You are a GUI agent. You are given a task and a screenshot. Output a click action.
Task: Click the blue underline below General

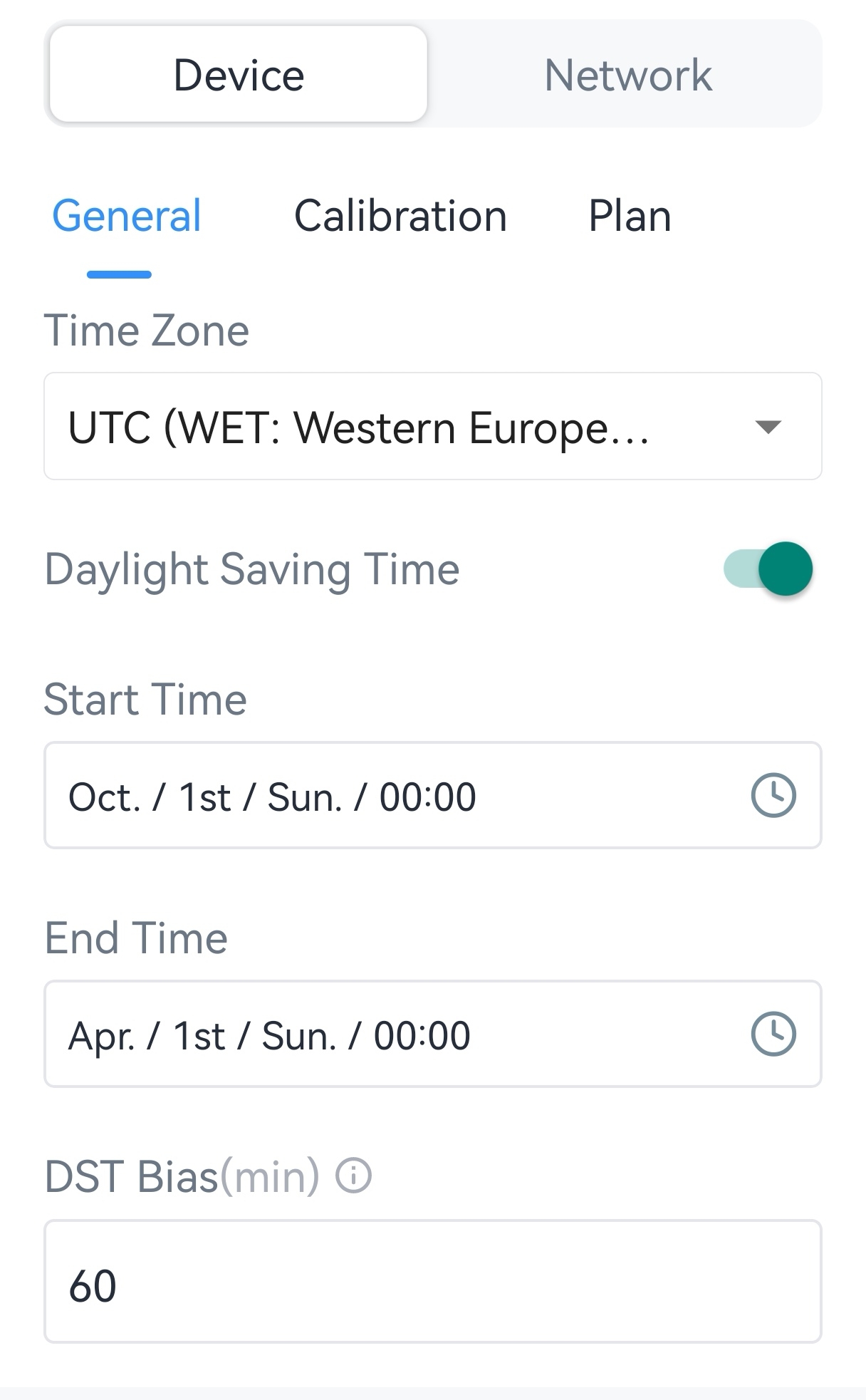click(x=119, y=274)
